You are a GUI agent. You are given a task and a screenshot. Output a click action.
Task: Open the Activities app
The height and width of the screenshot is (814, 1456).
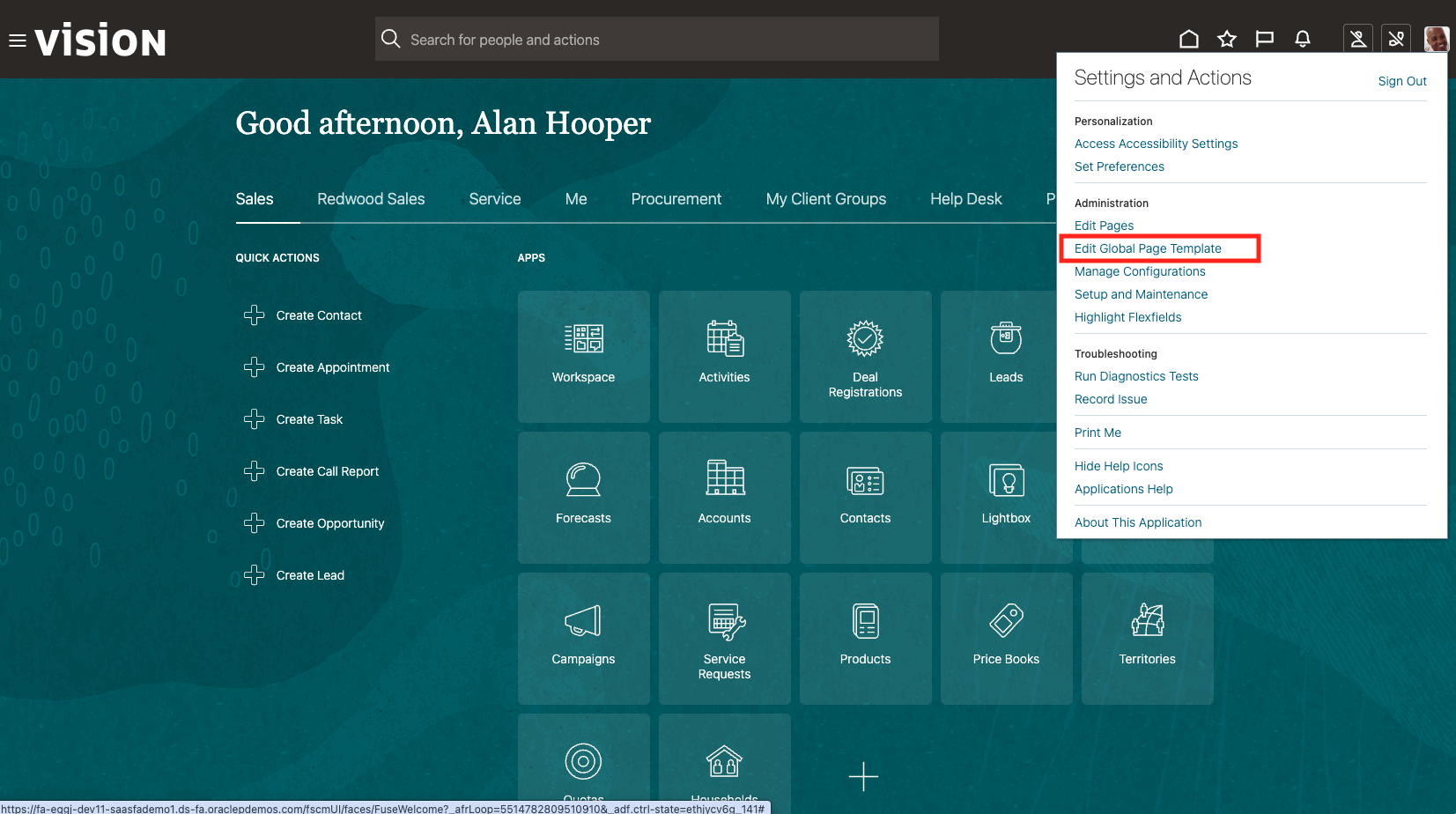pos(724,357)
